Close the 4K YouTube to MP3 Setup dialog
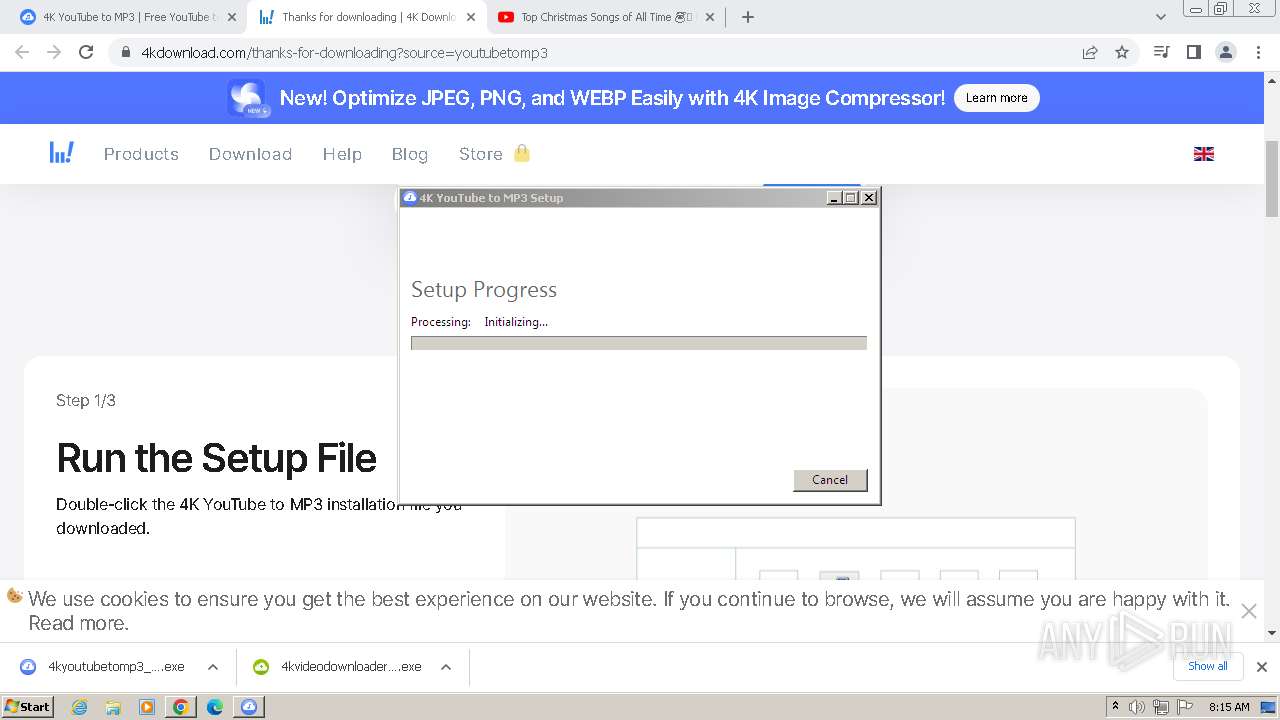The width and height of the screenshot is (1280, 720). click(x=869, y=198)
